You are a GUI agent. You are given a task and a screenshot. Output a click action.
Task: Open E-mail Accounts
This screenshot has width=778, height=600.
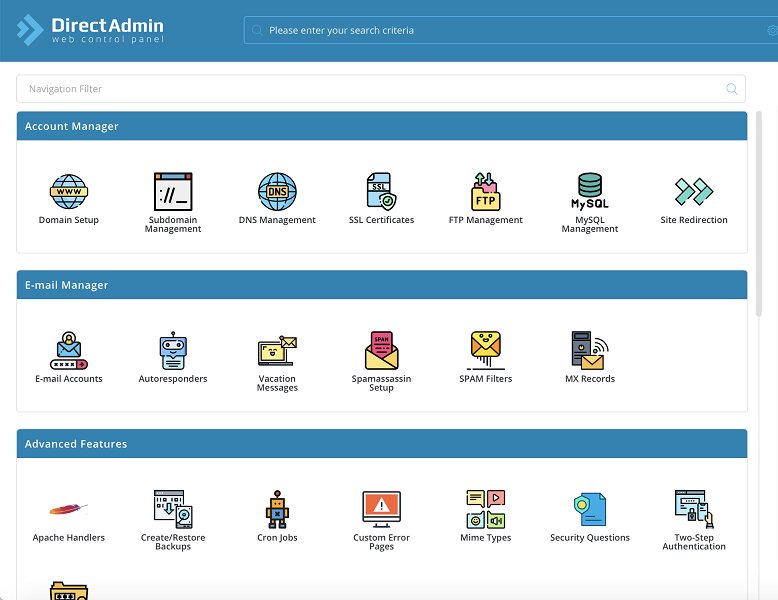[x=69, y=351]
